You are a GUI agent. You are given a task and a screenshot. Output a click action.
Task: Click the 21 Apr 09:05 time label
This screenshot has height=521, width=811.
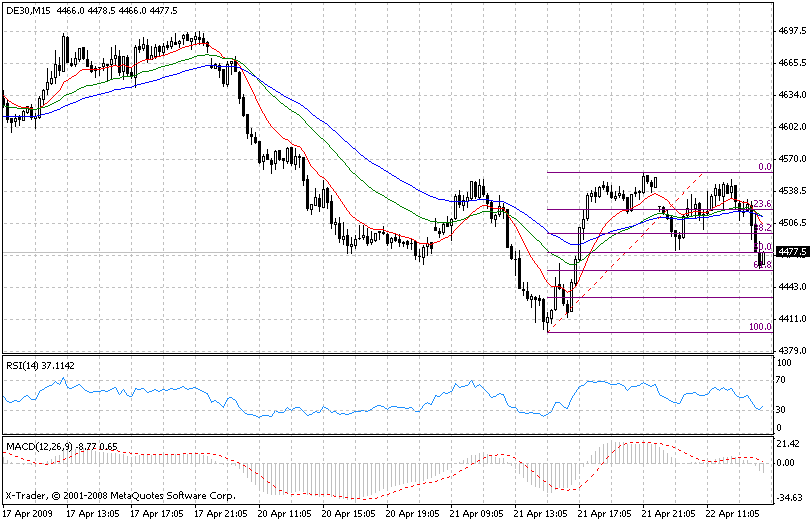473,512
